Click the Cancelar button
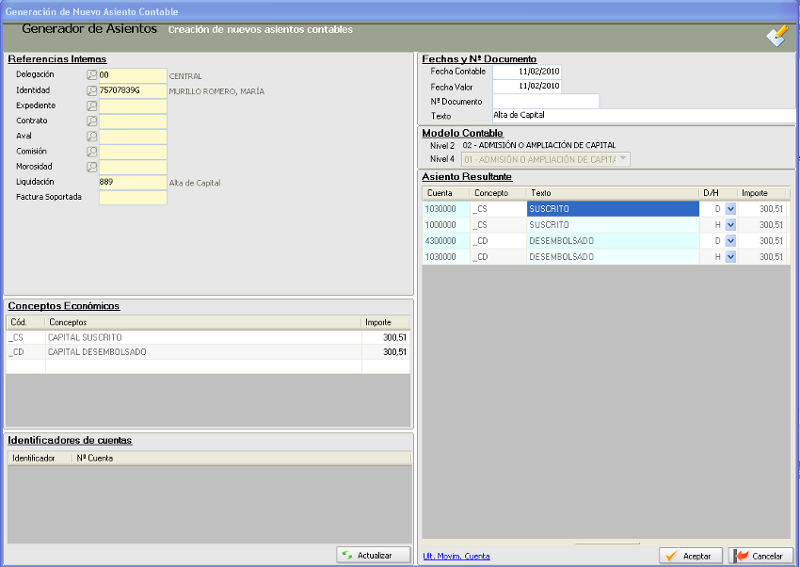The height and width of the screenshot is (567, 800). point(761,556)
